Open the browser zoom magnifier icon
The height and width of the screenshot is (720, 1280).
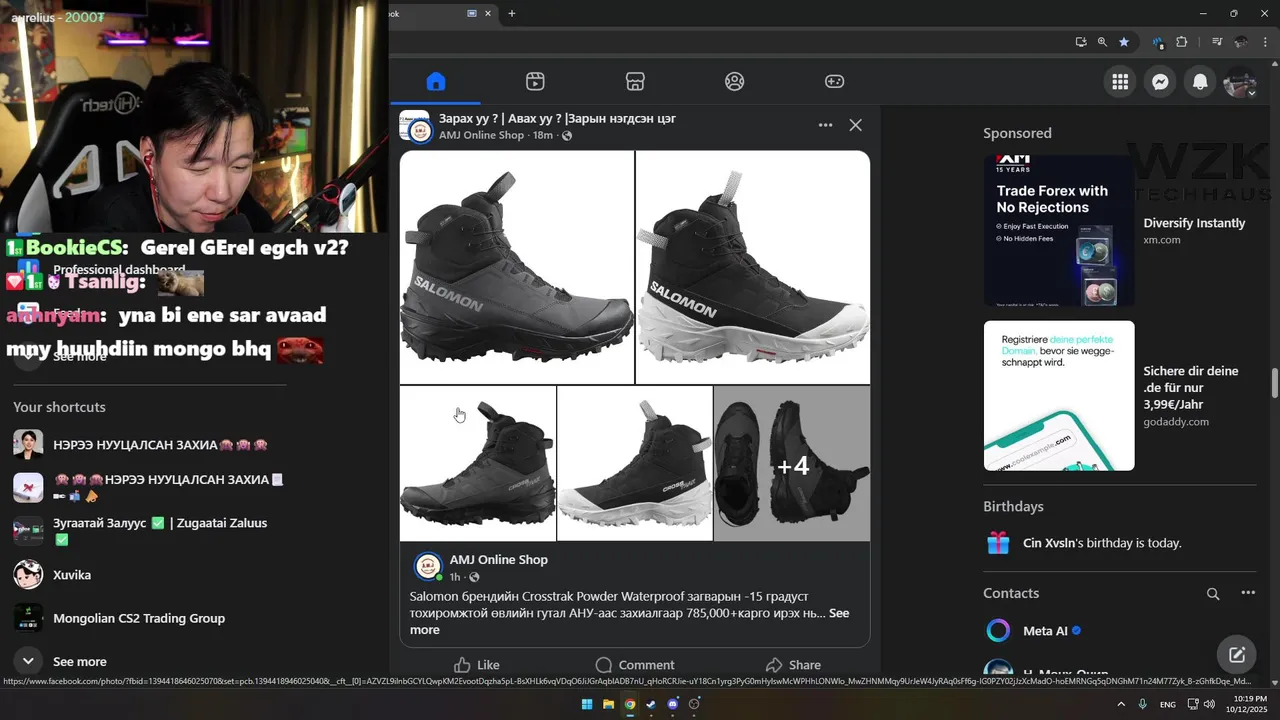1102,42
